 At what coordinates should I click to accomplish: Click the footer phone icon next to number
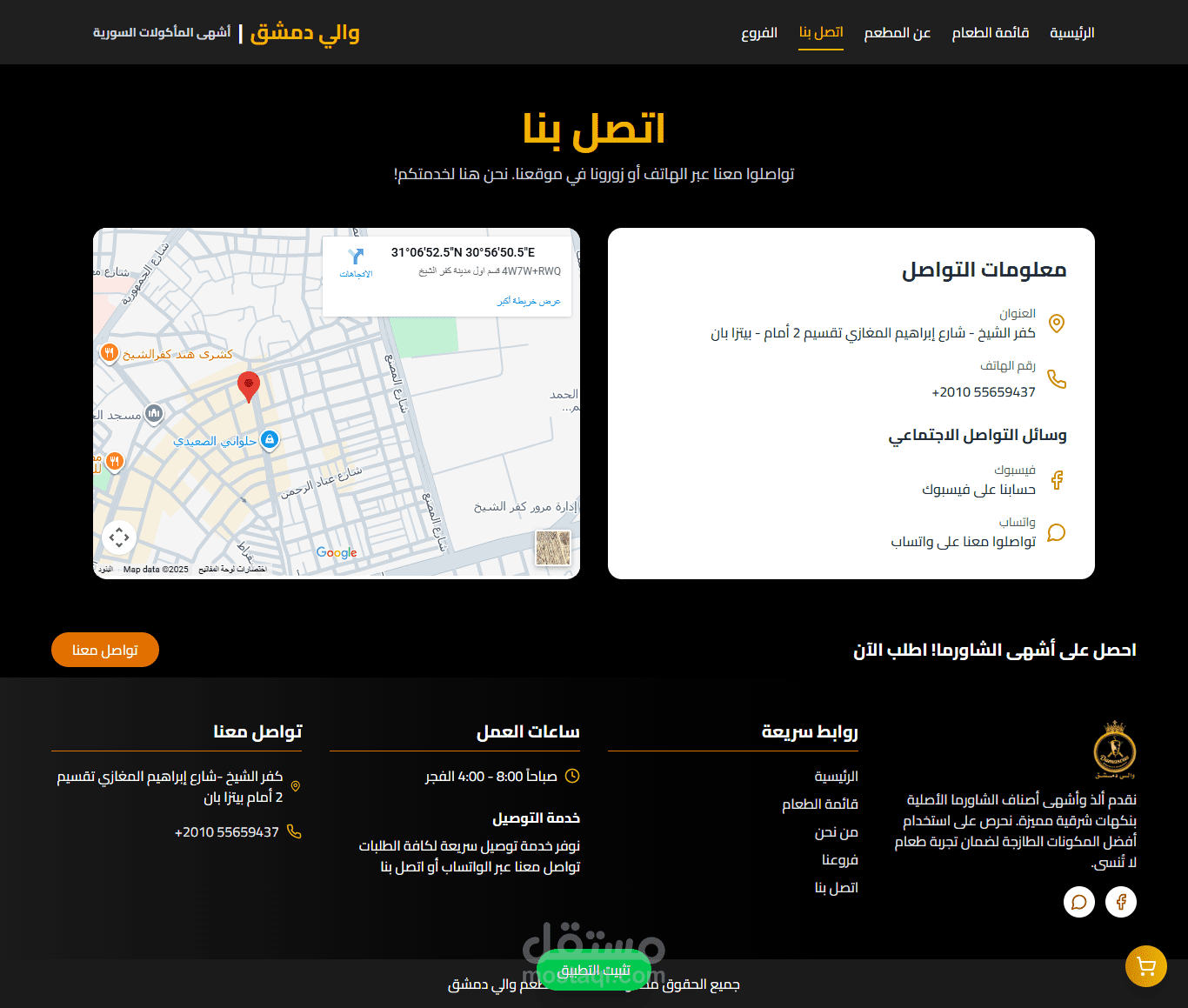pyautogui.click(x=294, y=831)
